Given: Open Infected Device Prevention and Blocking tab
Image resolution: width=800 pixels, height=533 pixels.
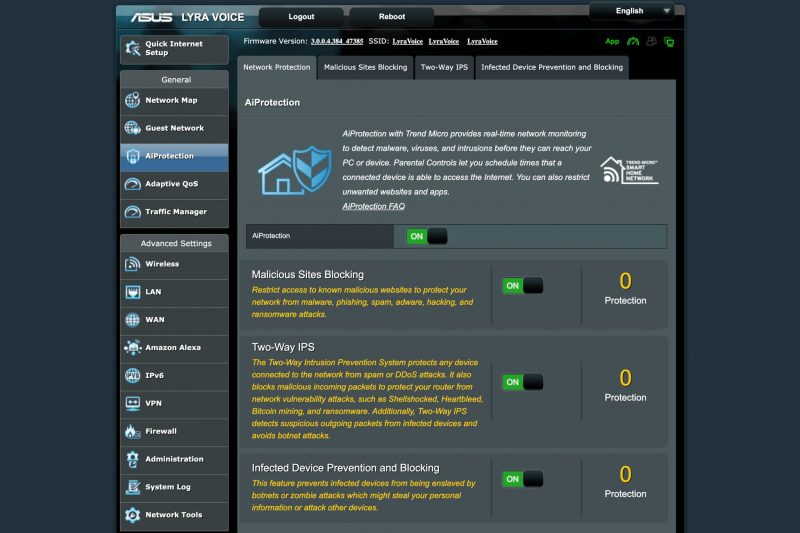Looking at the screenshot, I should pyautogui.click(x=552, y=68).
